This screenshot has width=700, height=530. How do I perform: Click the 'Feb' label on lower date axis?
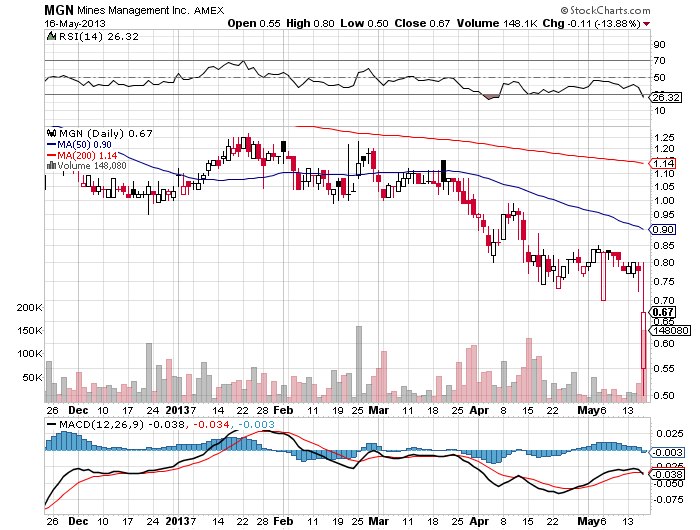pos(283,521)
